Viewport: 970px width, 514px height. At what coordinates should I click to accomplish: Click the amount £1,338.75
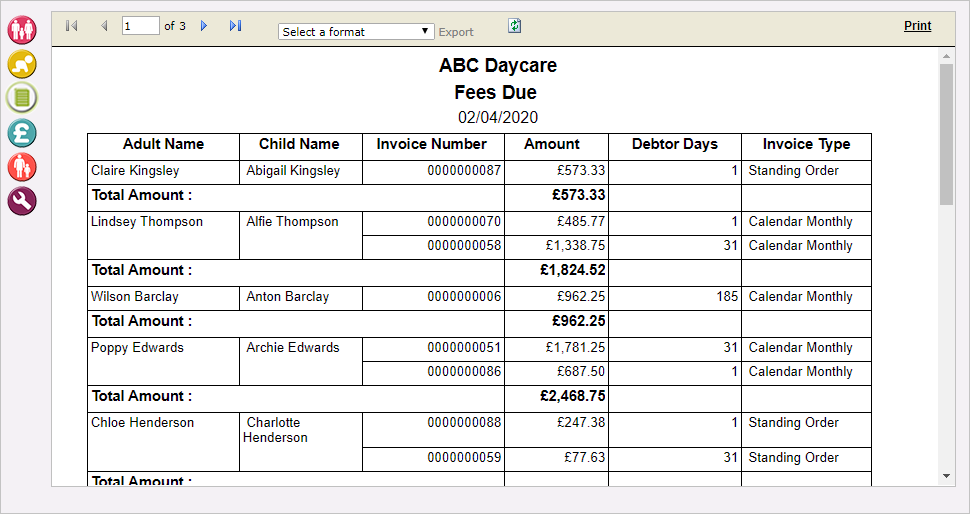pos(575,246)
